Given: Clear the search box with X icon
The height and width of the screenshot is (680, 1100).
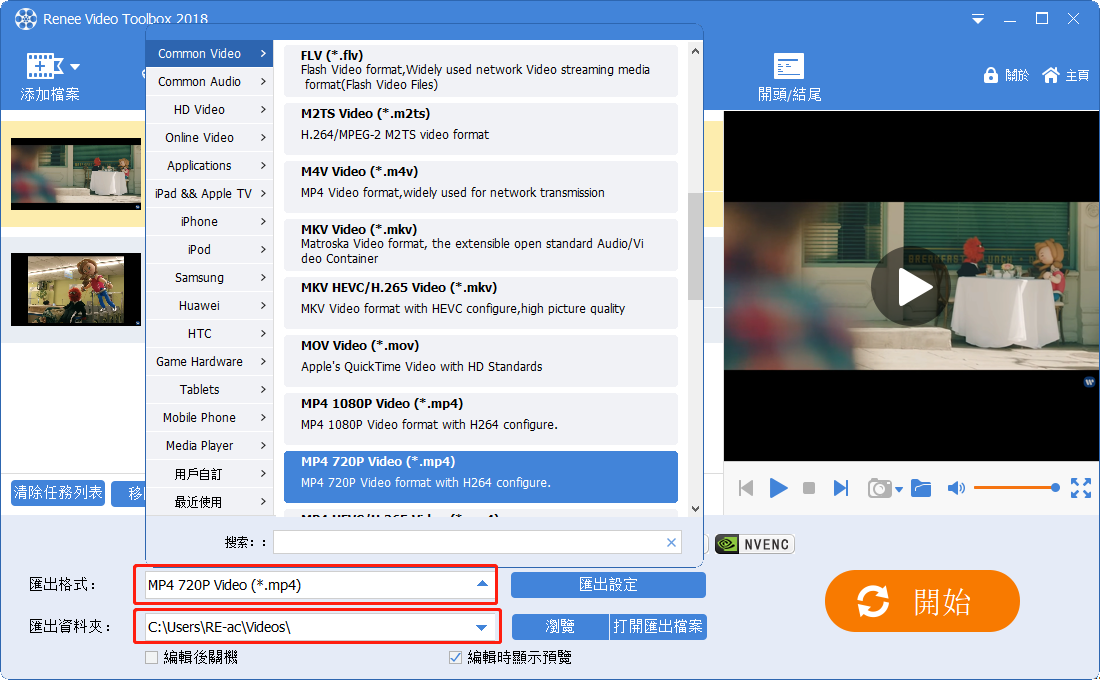Looking at the screenshot, I should 671,542.
